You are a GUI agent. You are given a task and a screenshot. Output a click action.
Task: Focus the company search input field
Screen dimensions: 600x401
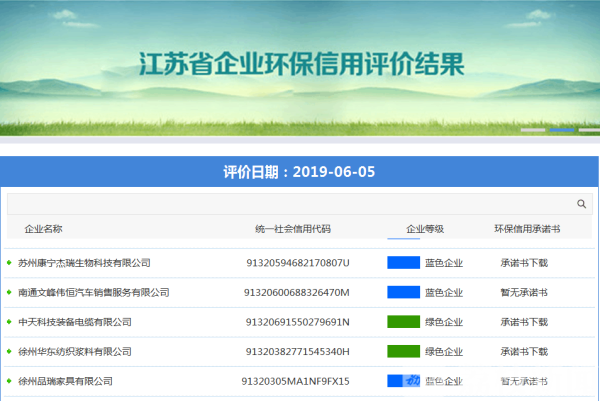pyautogui.click(x=300, y=204)
